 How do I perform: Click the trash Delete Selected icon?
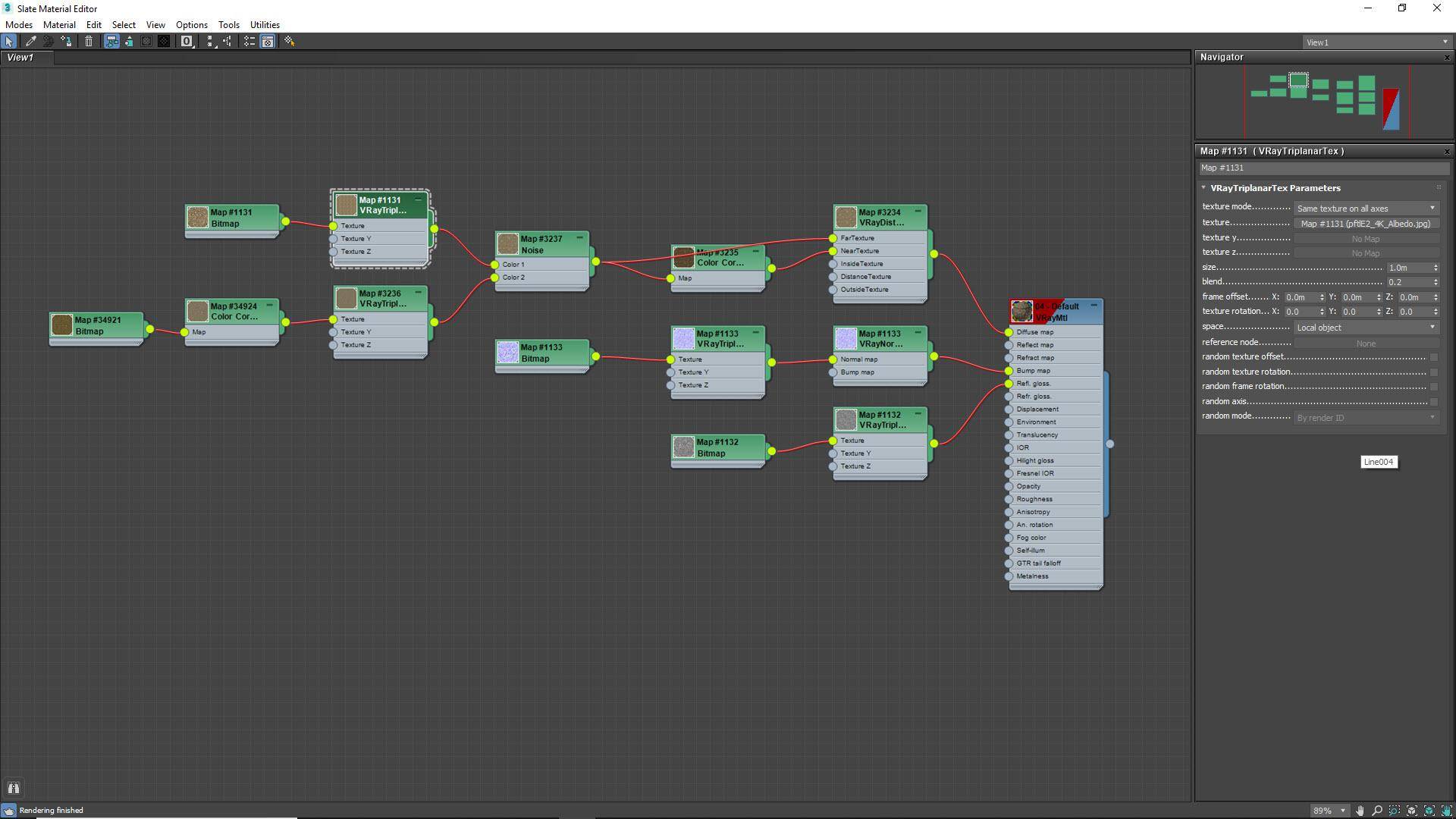[89, 42]
